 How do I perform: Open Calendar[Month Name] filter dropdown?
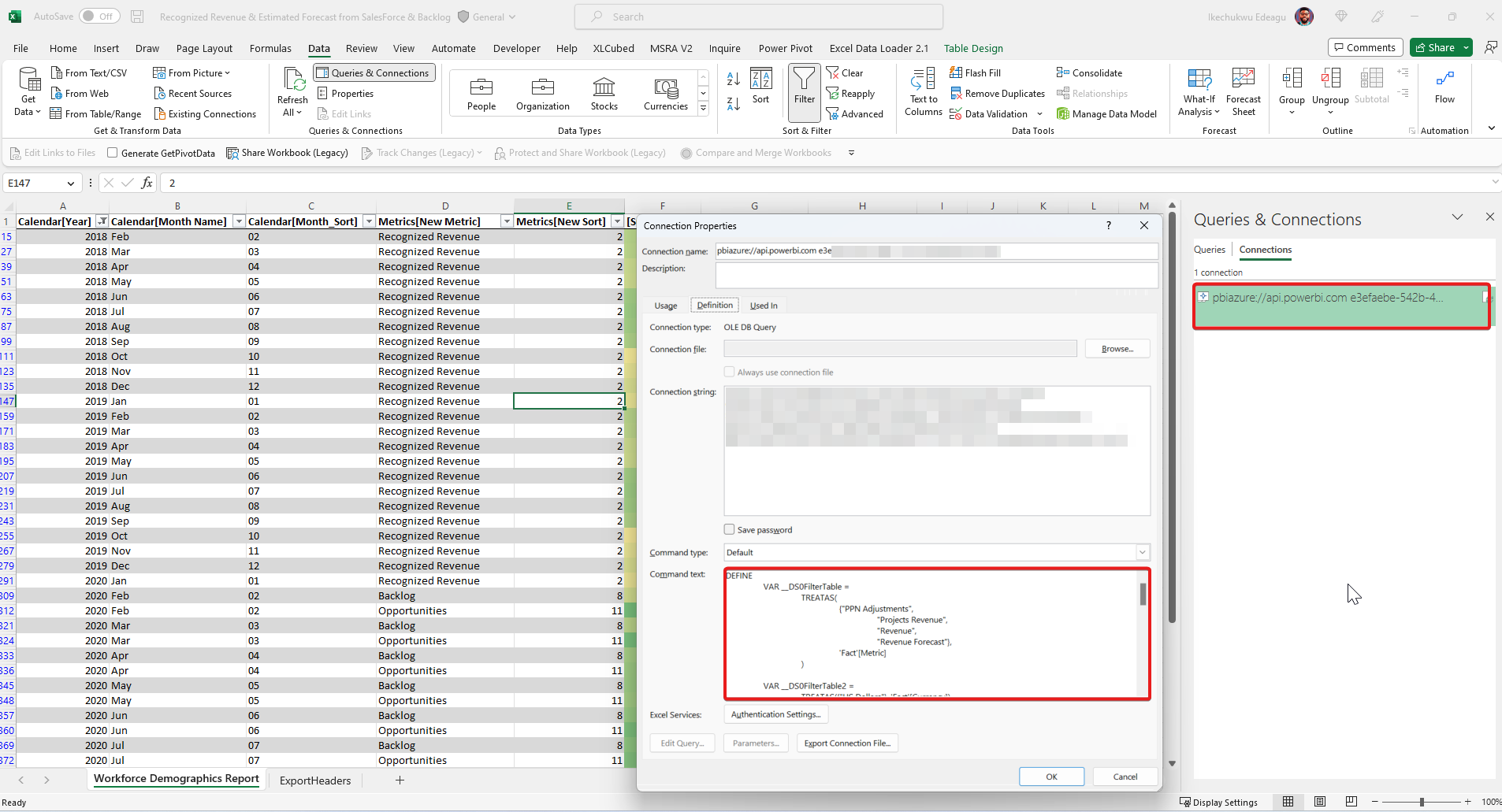click(239, 221)
